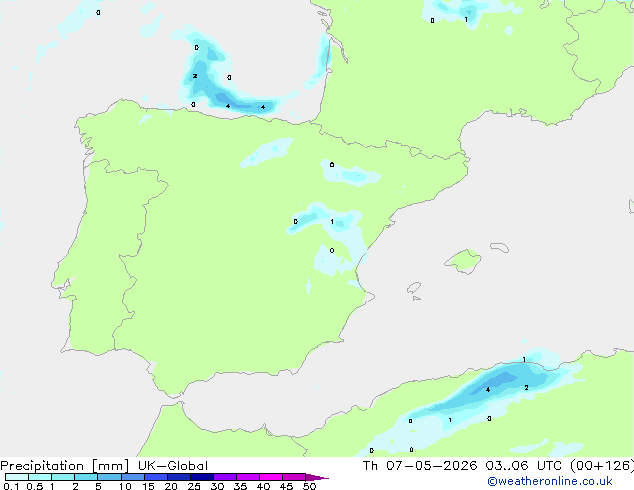Screen dimensions: 634x490
Task: Select the '03..06 UTC' time range text
Action: (x=524, y=466)
